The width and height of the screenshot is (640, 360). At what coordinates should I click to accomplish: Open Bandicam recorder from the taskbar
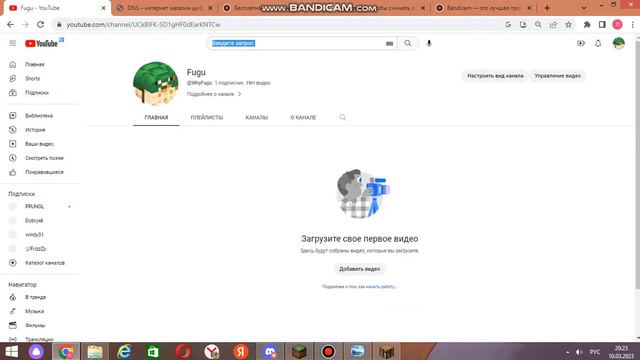pos(328,352)
